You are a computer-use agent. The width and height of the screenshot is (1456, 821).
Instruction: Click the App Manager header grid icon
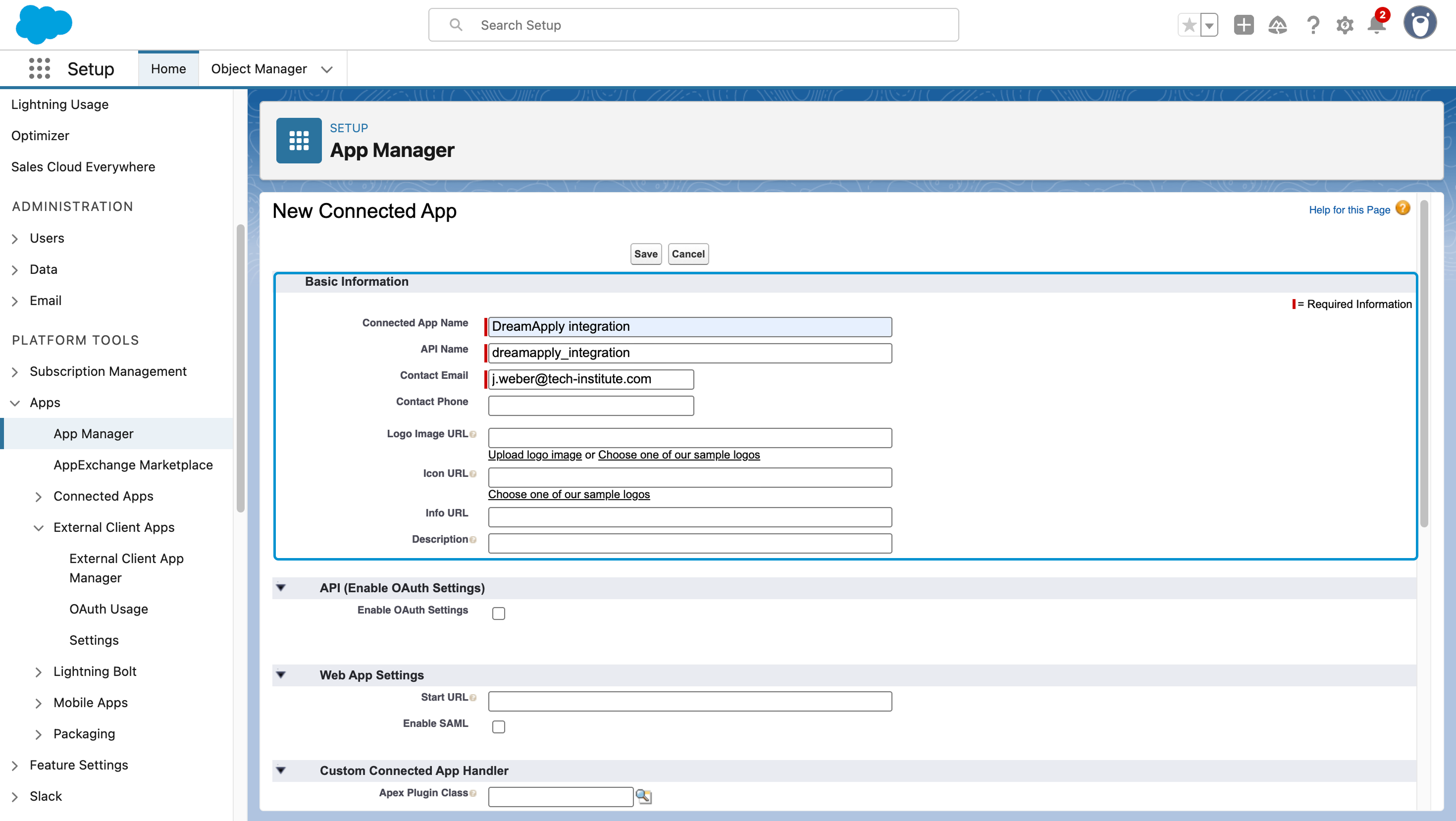click(299, 140)
